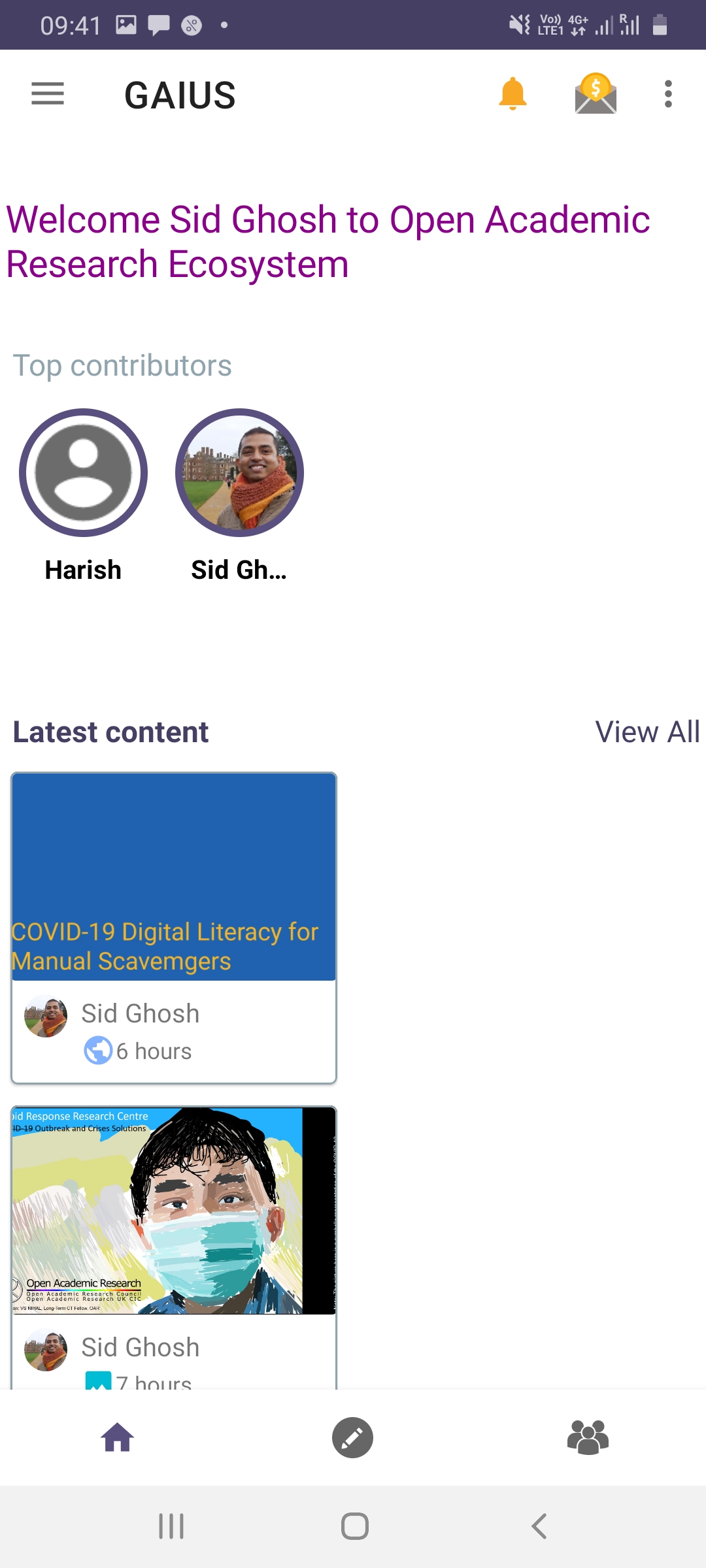Tap Android back navigation arrow
Image resolution: width=706 pixels, height=1568 pixels.
539,1526
